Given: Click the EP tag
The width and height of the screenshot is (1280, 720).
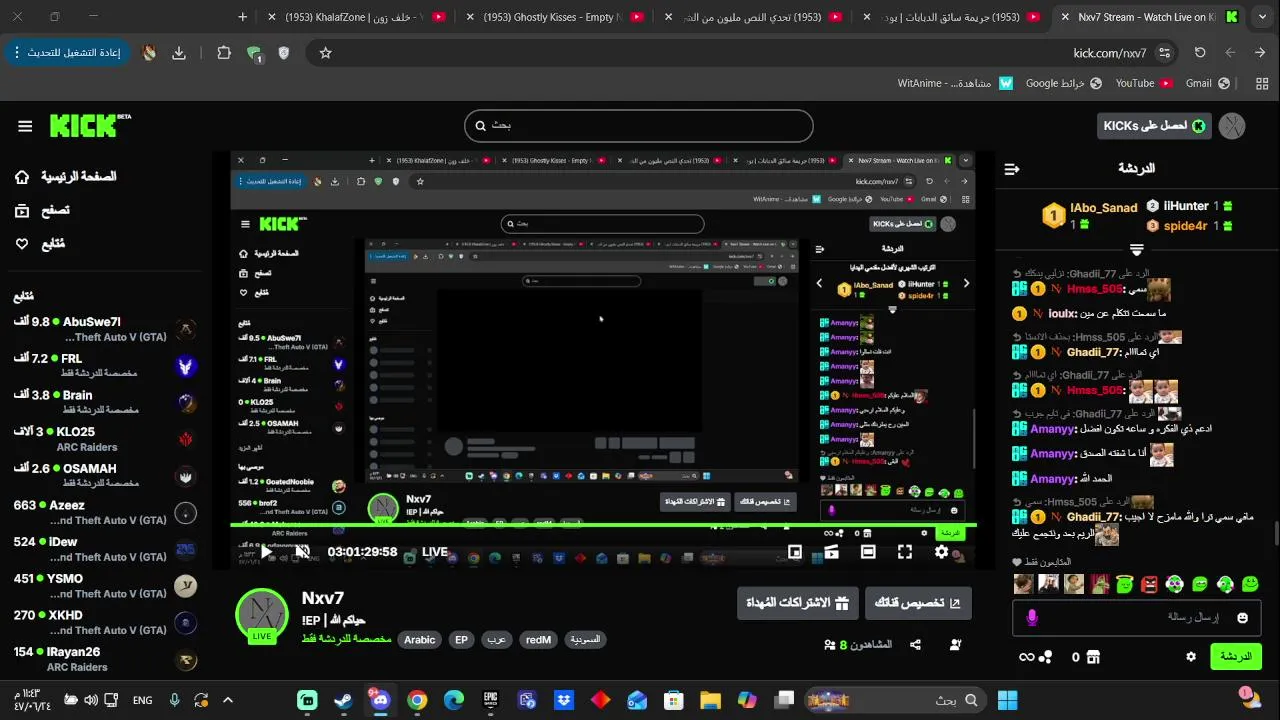Looking at the screenshot, I should click(x=461, y=640).
